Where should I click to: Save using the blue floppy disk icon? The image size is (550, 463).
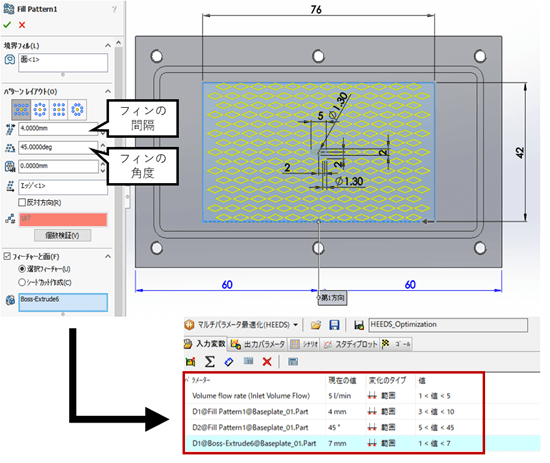click(334, 325)
